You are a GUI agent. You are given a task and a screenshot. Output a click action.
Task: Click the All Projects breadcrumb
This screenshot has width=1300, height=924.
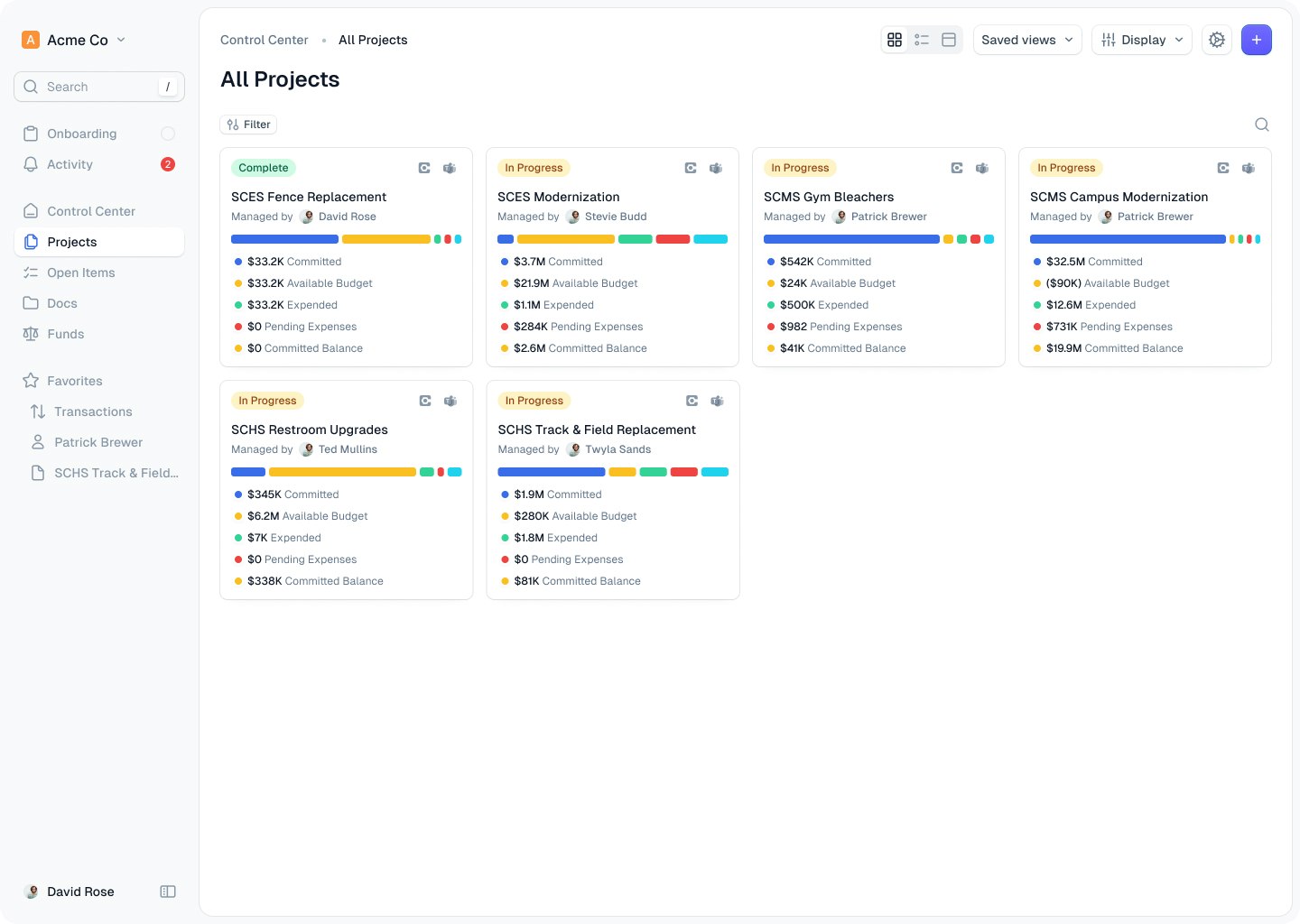[x=373, y=40]
